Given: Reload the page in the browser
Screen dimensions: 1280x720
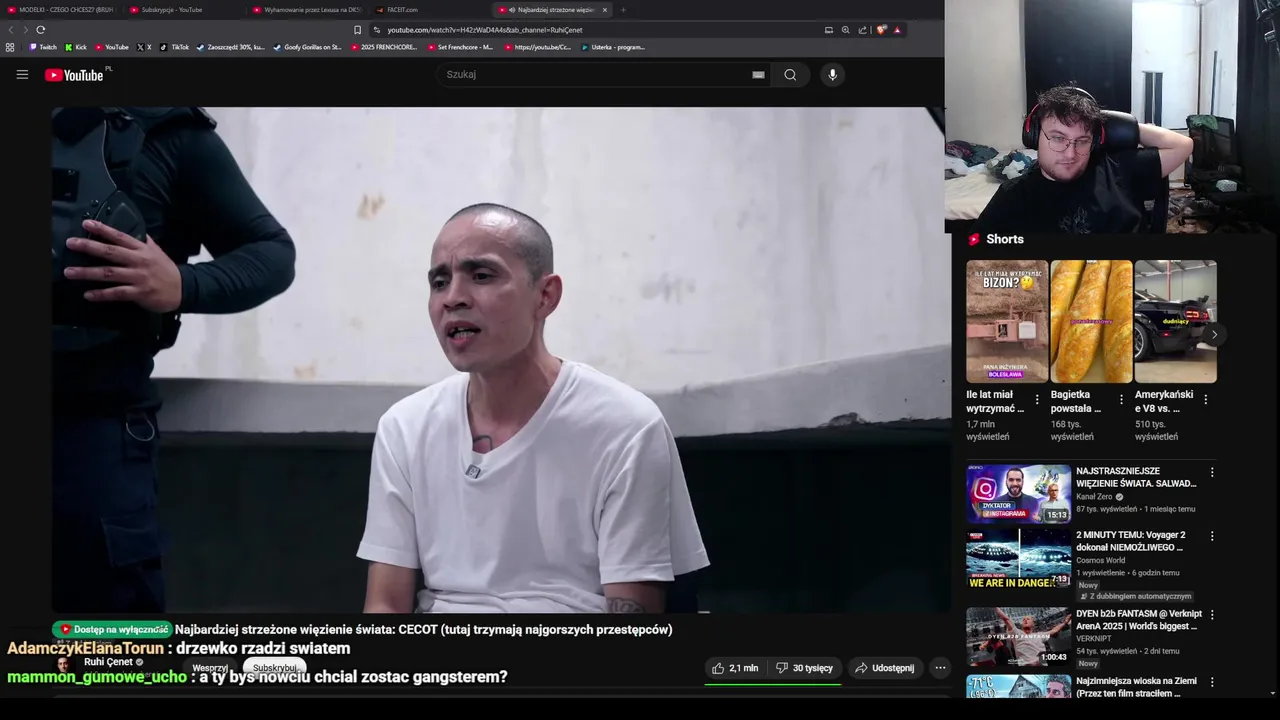Looking at the screenshot, I should 40,30.
